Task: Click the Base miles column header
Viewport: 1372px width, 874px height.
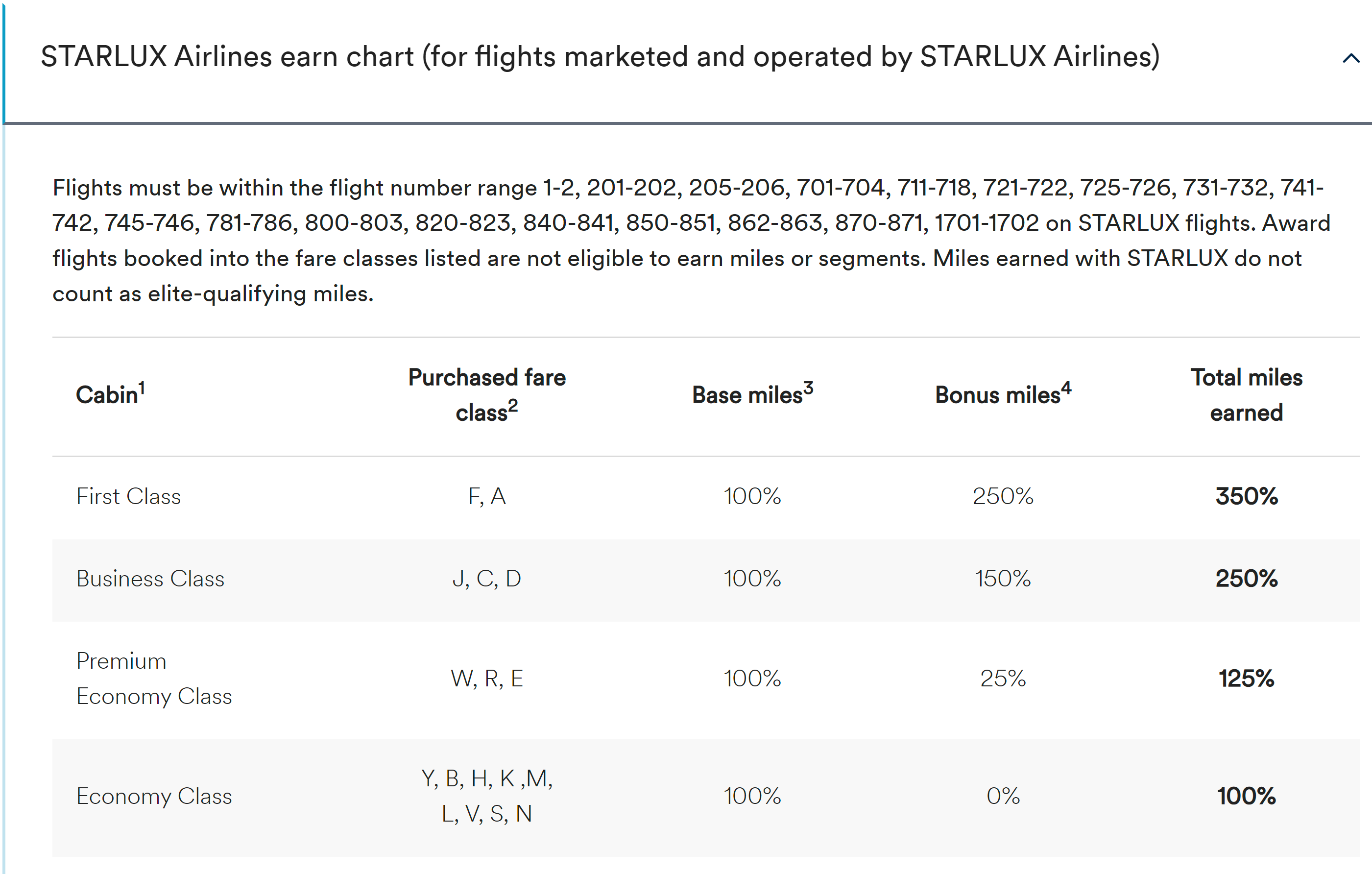Action: [x=752, y=394]
